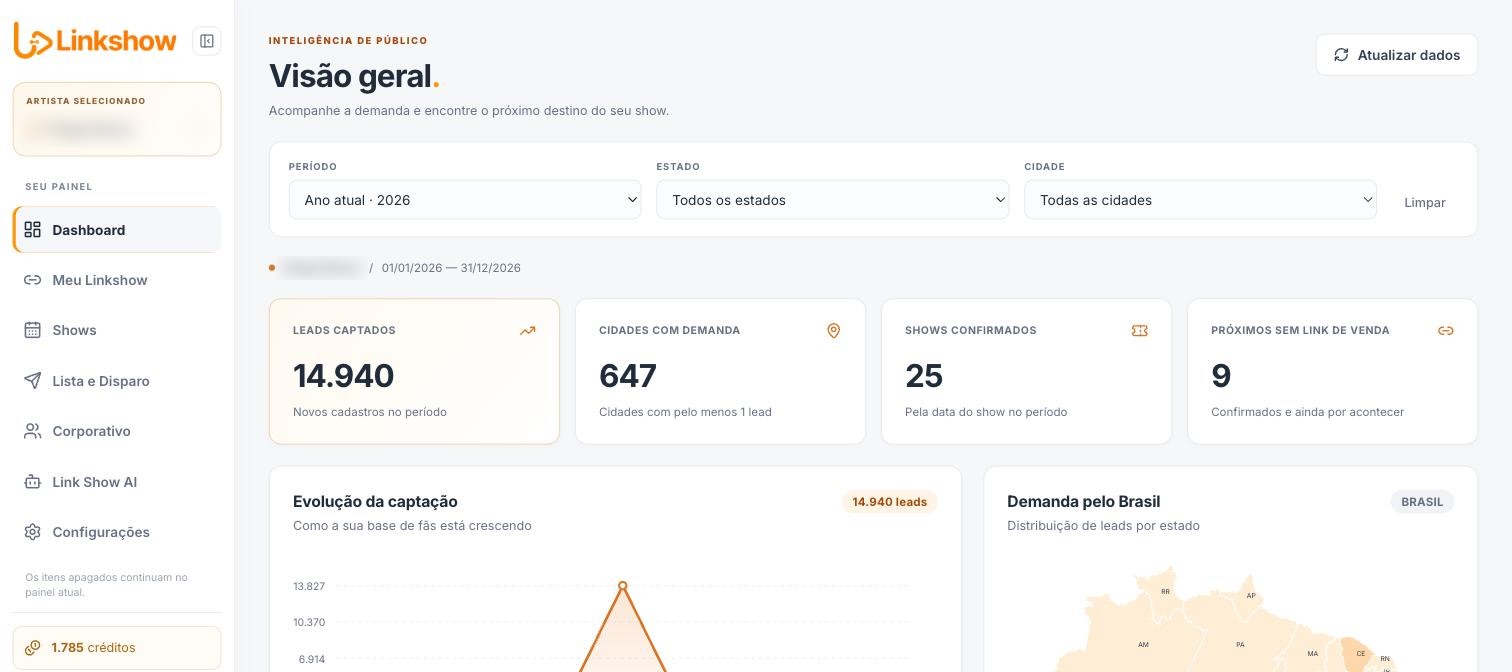Click the 10.370 axis label
Image resolution: width=1512 pixels, height=672 pixels.
[309, 622]
